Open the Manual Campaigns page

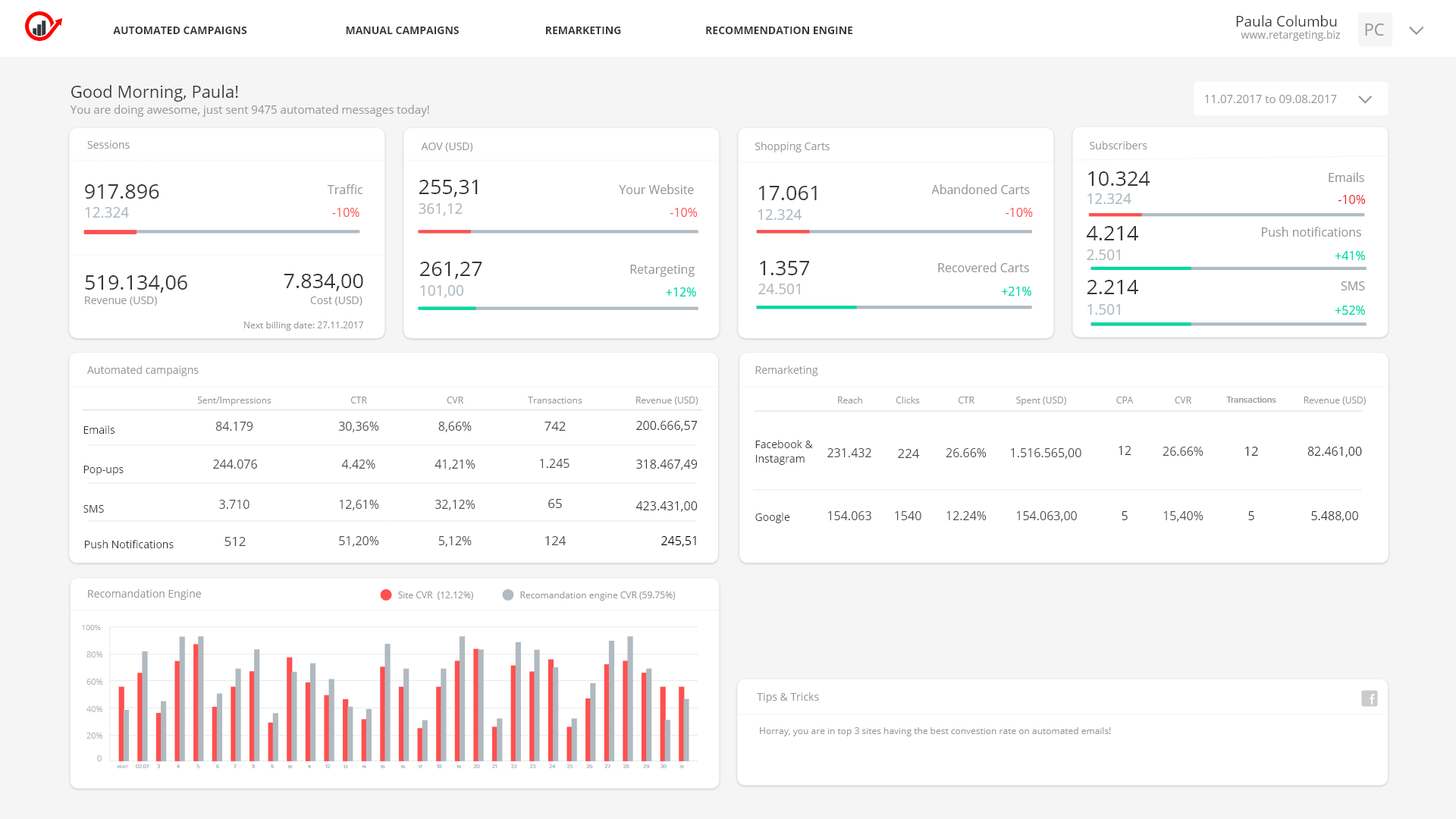tap(403, 30)
